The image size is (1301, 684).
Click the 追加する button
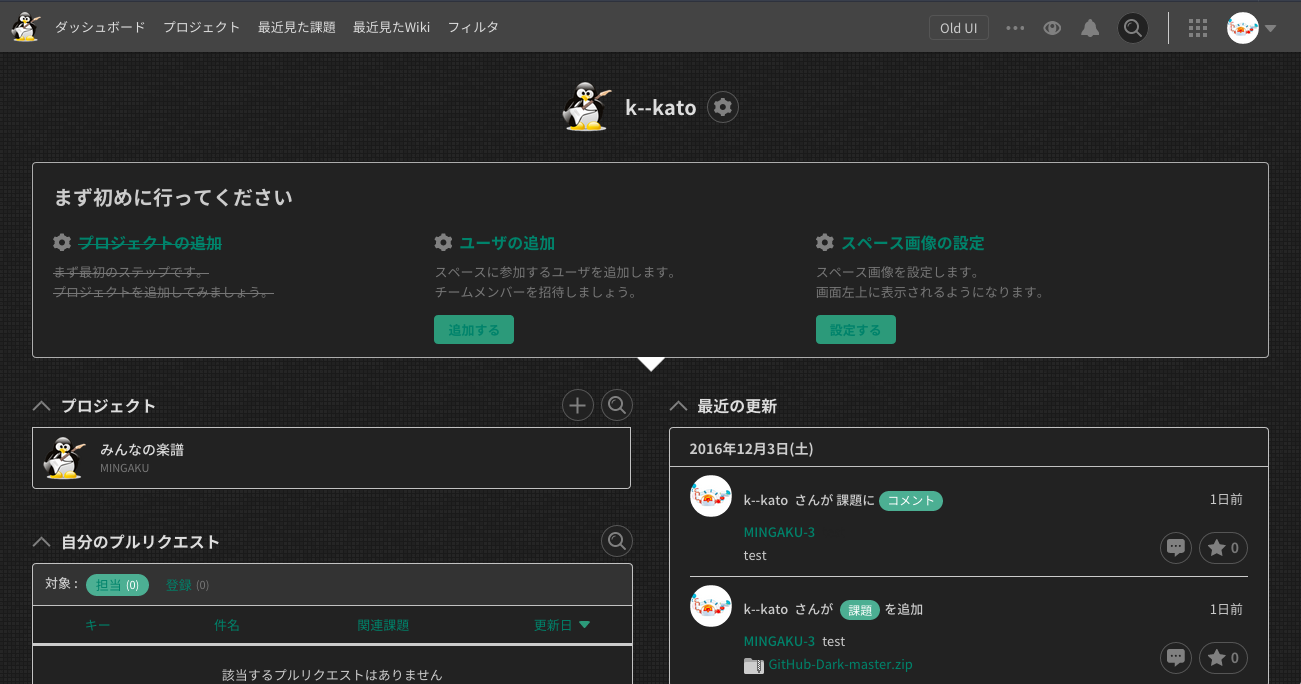[474, 330]
